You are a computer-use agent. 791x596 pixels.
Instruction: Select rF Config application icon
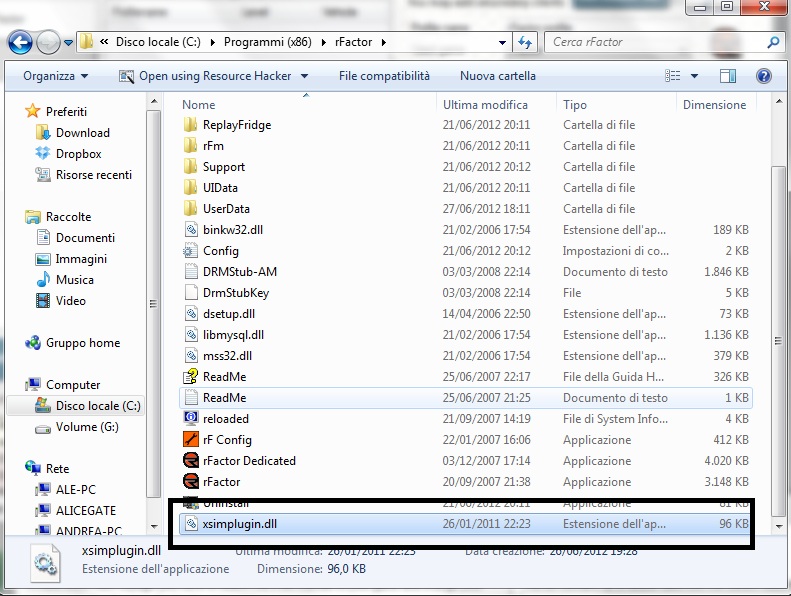click(x=191, y=440)
